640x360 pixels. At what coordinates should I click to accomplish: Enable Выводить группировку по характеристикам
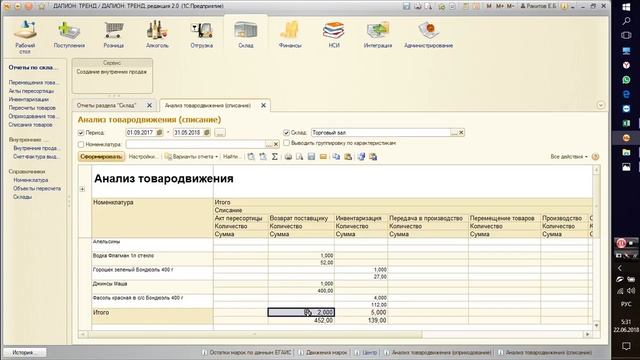coord(286,143)
